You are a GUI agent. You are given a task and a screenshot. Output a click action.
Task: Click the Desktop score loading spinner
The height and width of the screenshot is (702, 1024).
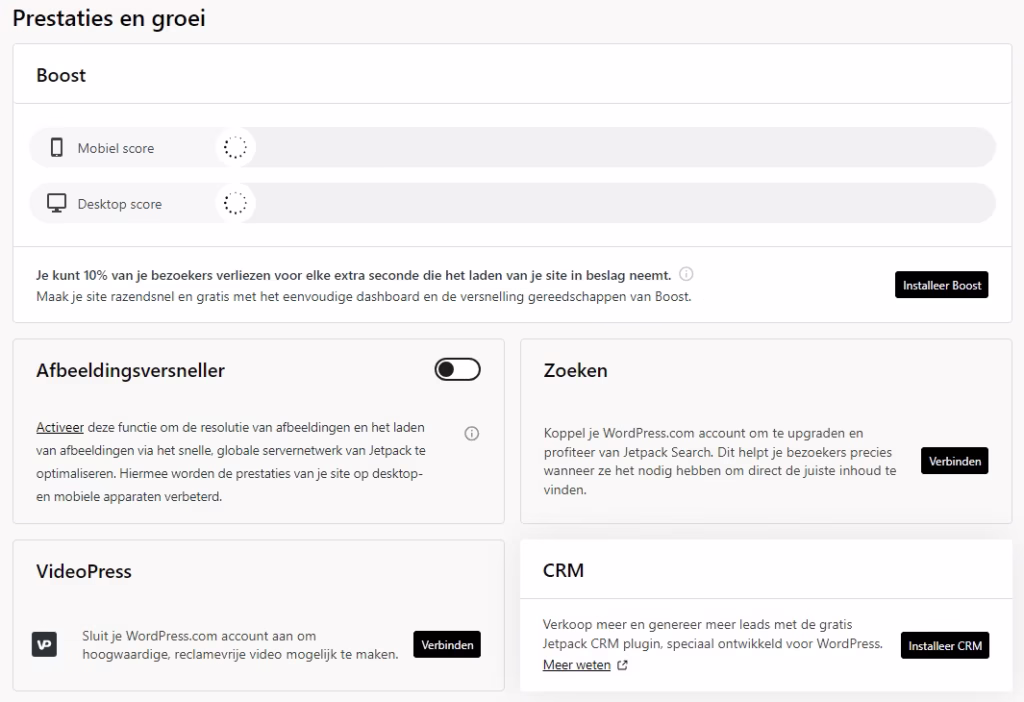point(234,203)
